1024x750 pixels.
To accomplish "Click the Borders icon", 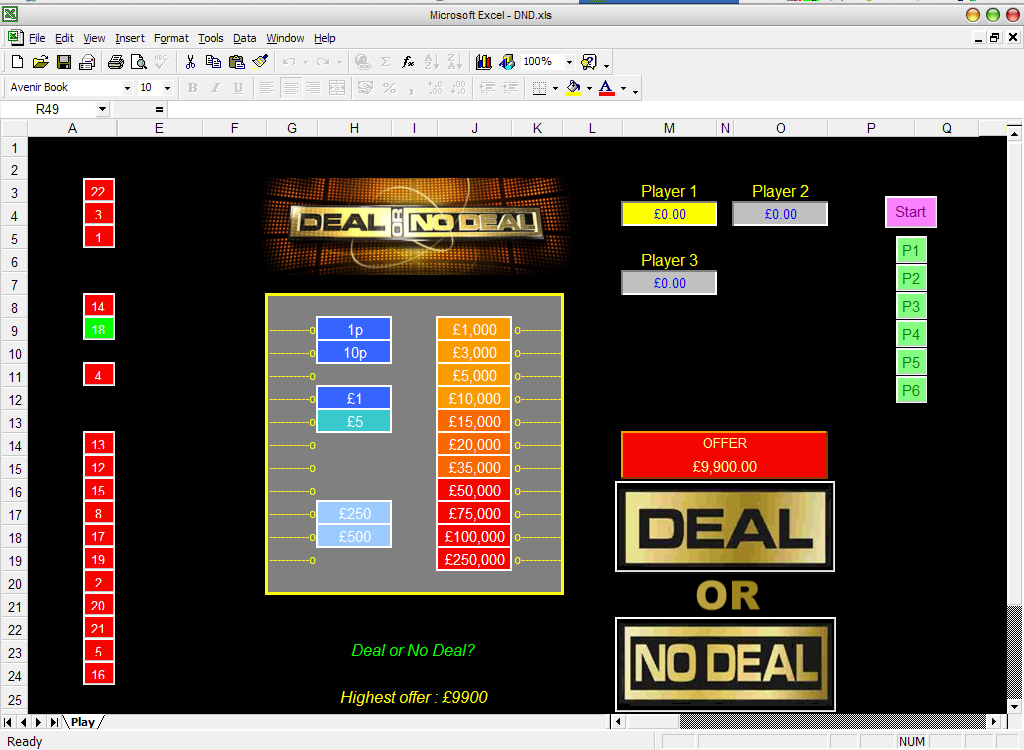I will point(539,88).
